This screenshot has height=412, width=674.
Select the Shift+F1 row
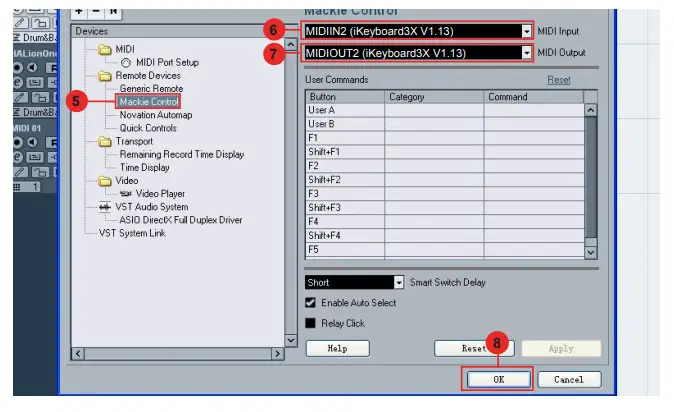click(445, 152)
